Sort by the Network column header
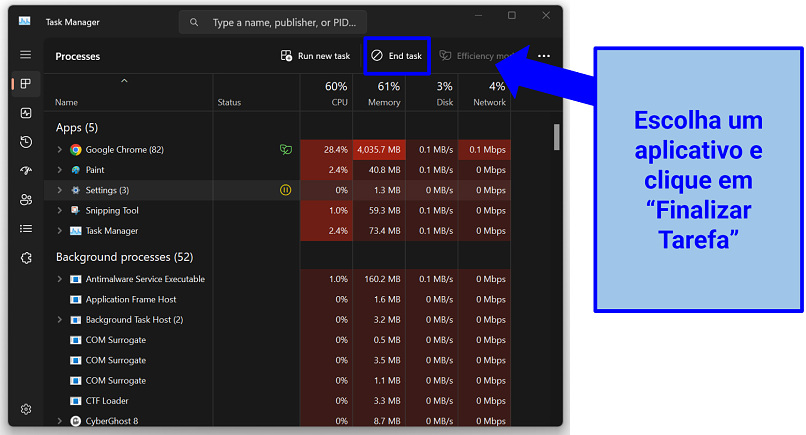The image size is (806, 435). pos(484,93)
